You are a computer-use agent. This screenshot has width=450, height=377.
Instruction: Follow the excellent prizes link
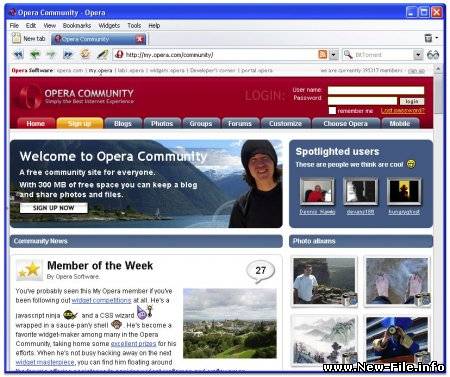133,343
